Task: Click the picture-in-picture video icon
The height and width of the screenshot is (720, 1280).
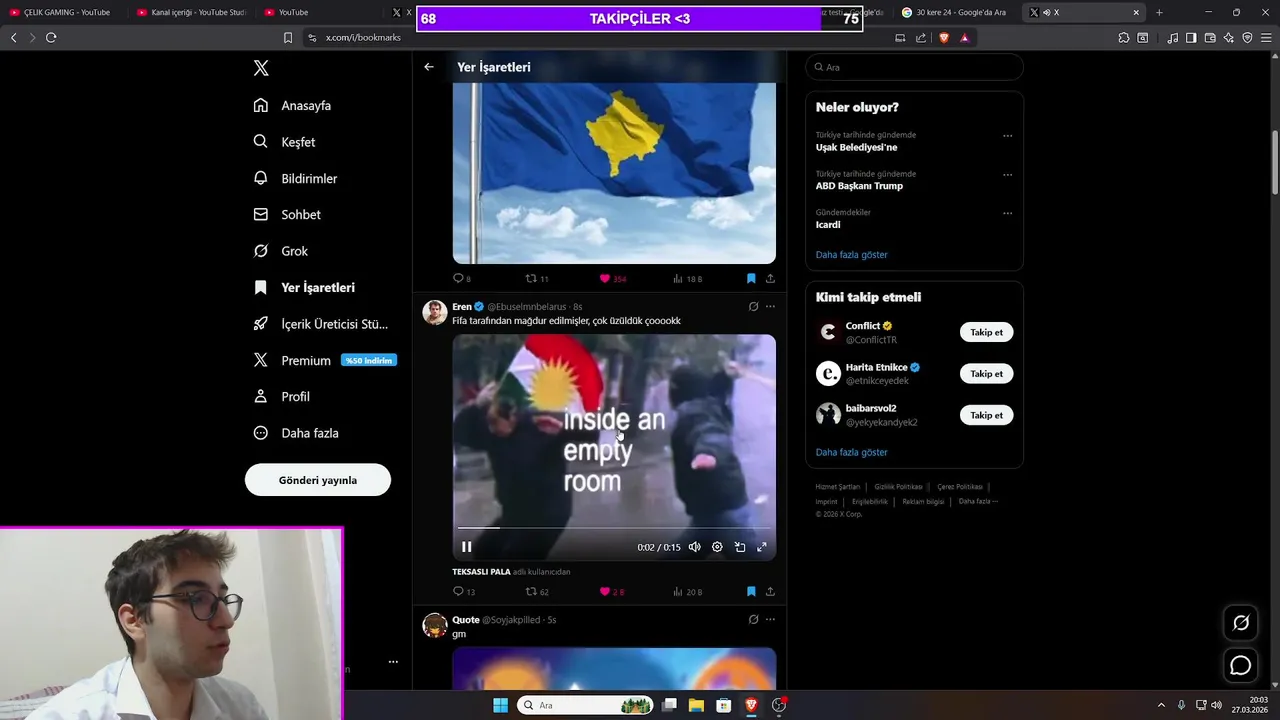Action: coord(740,547)
